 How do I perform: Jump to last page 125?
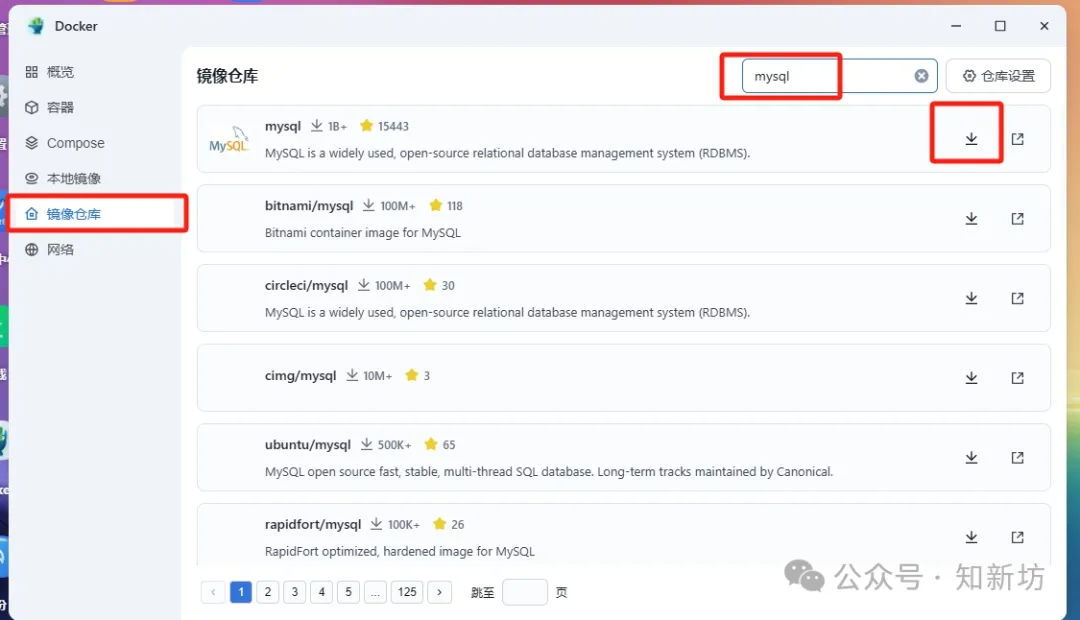(x=407, y=592)
